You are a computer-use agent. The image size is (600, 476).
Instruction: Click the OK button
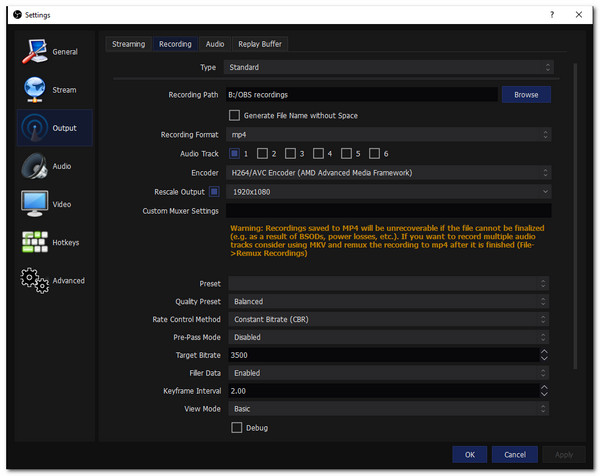click(470, 455)
